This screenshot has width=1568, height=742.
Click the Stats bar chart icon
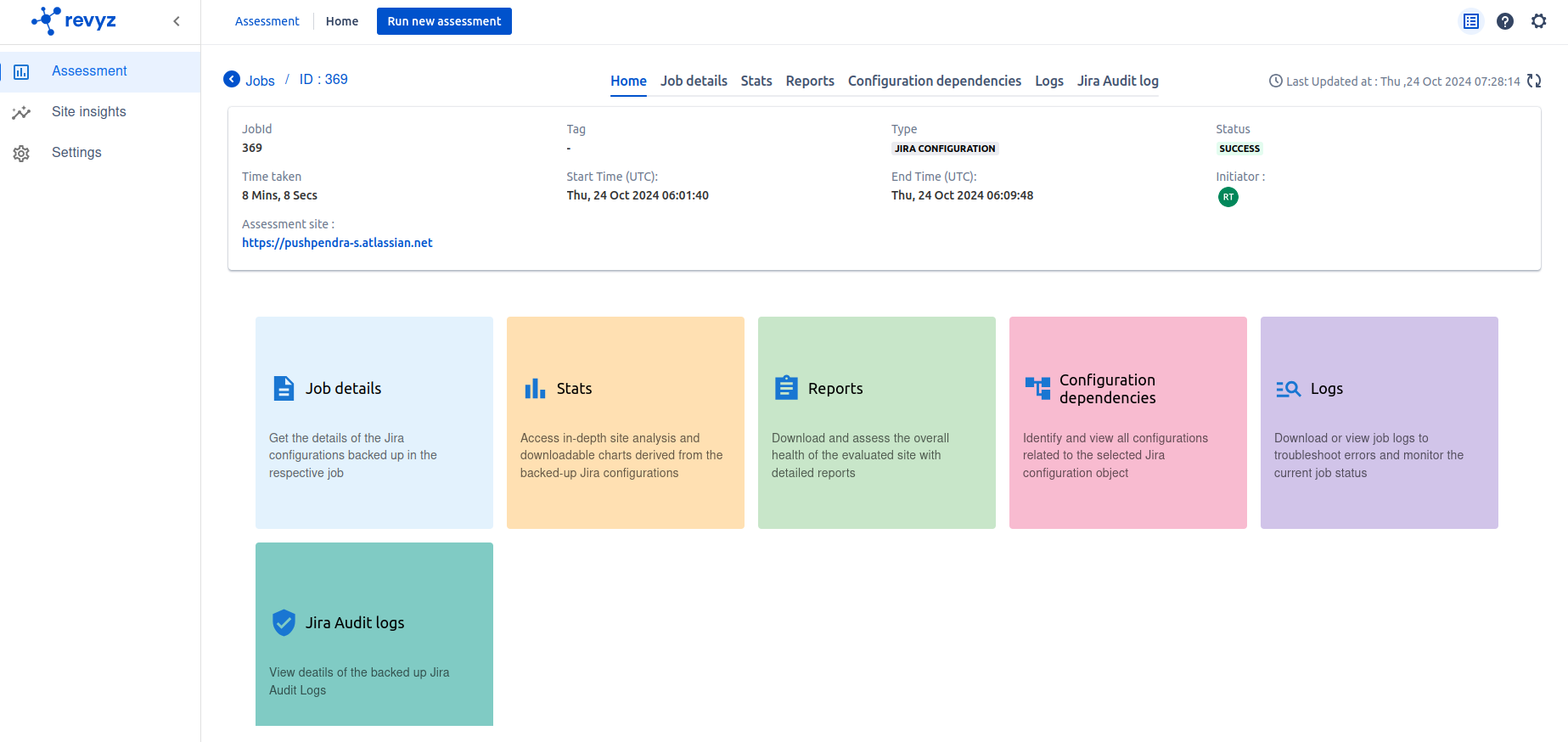[535, 389]
